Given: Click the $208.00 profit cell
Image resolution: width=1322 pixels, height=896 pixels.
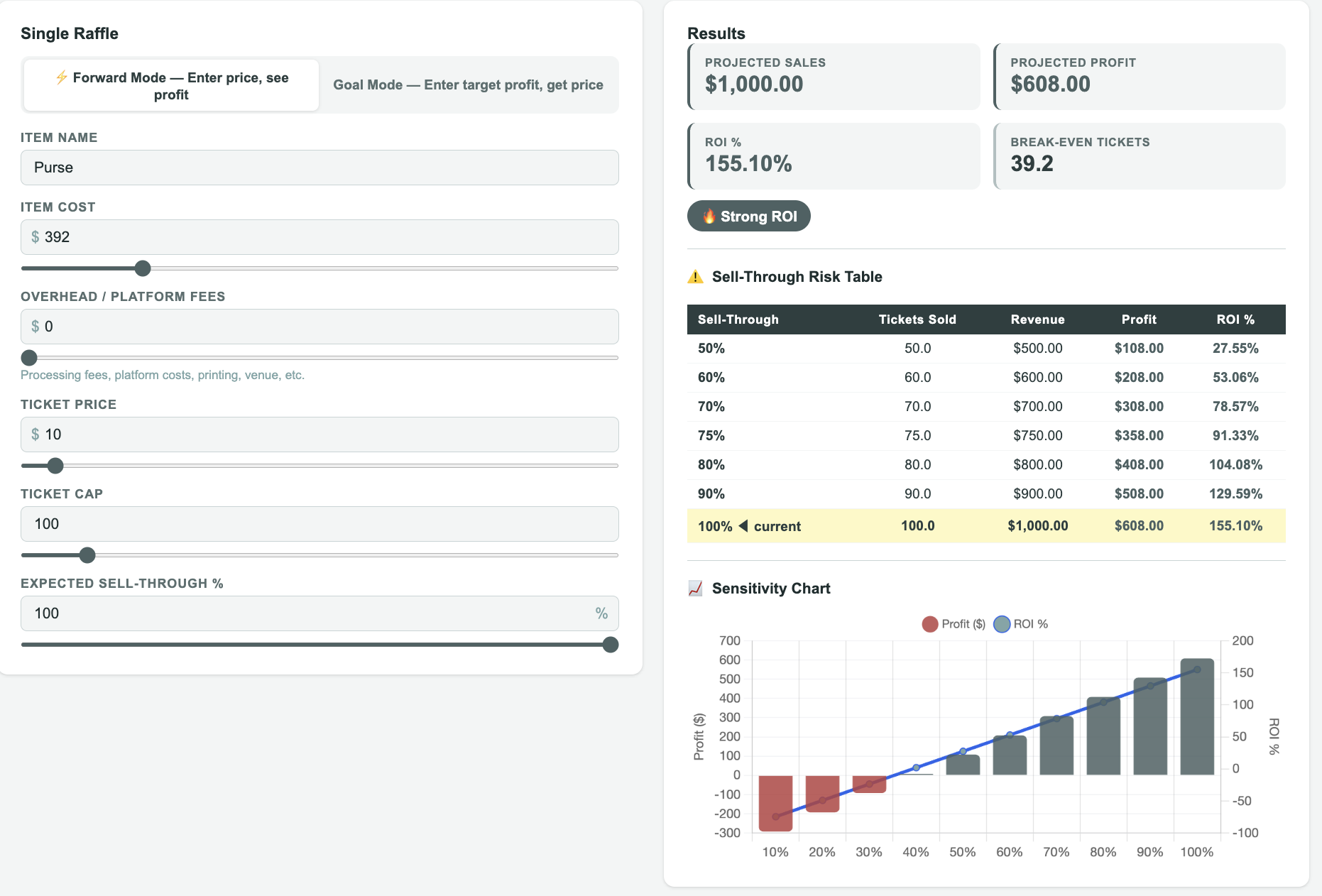Looking at the screenshot, I should [1139, 378].
